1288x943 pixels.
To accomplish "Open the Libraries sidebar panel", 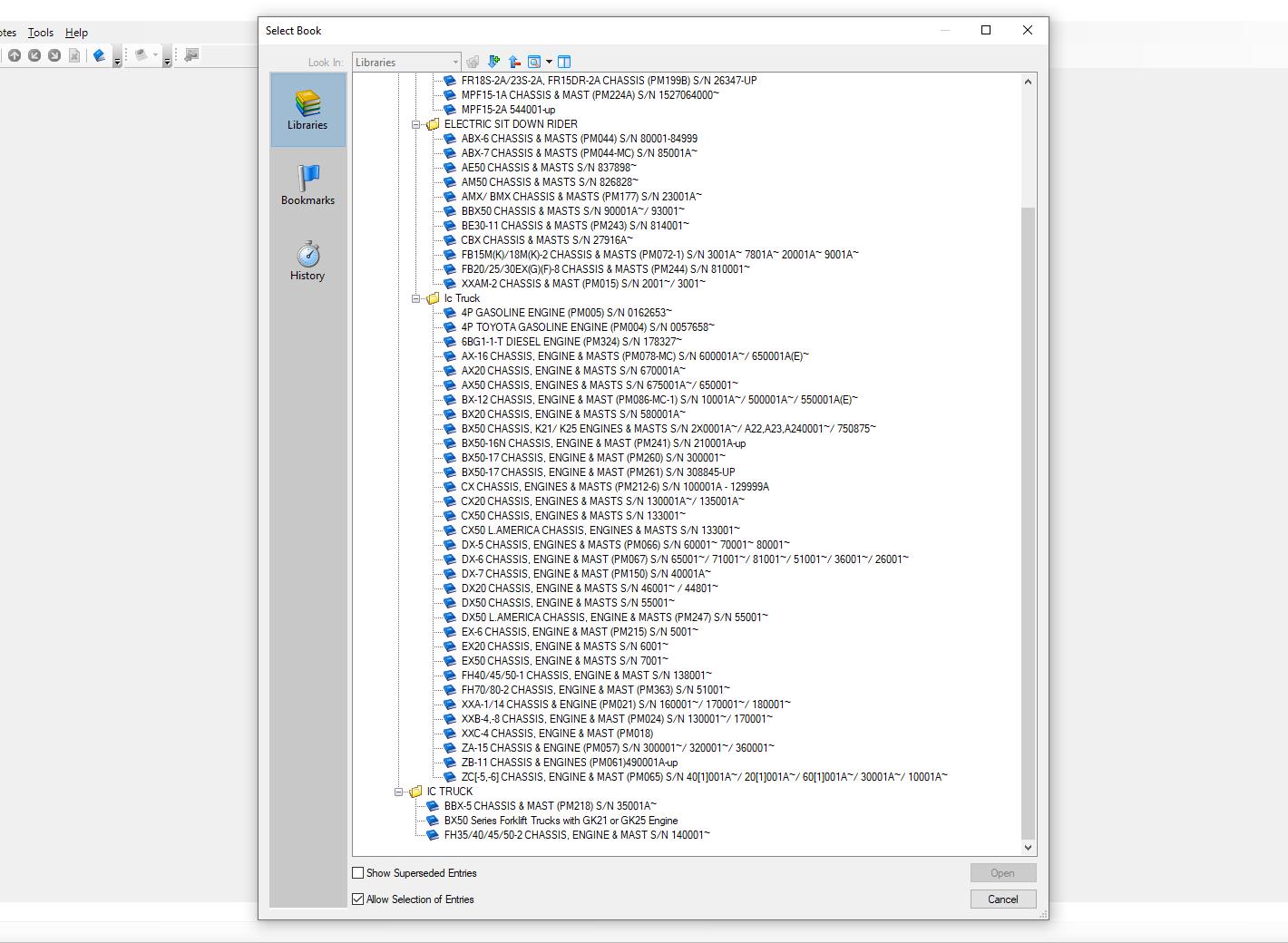I will click(x=307, y=110).
